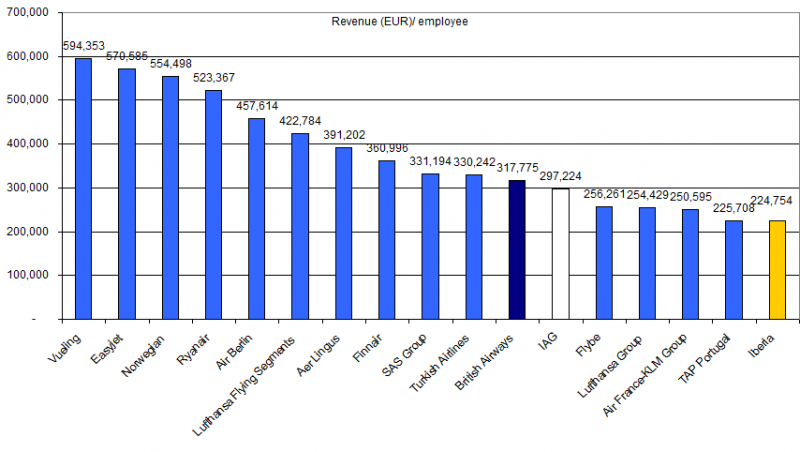This screenshot has width=800, height=452.
Task: Select the Finnair x-axis label
Action: click(367, 348)
